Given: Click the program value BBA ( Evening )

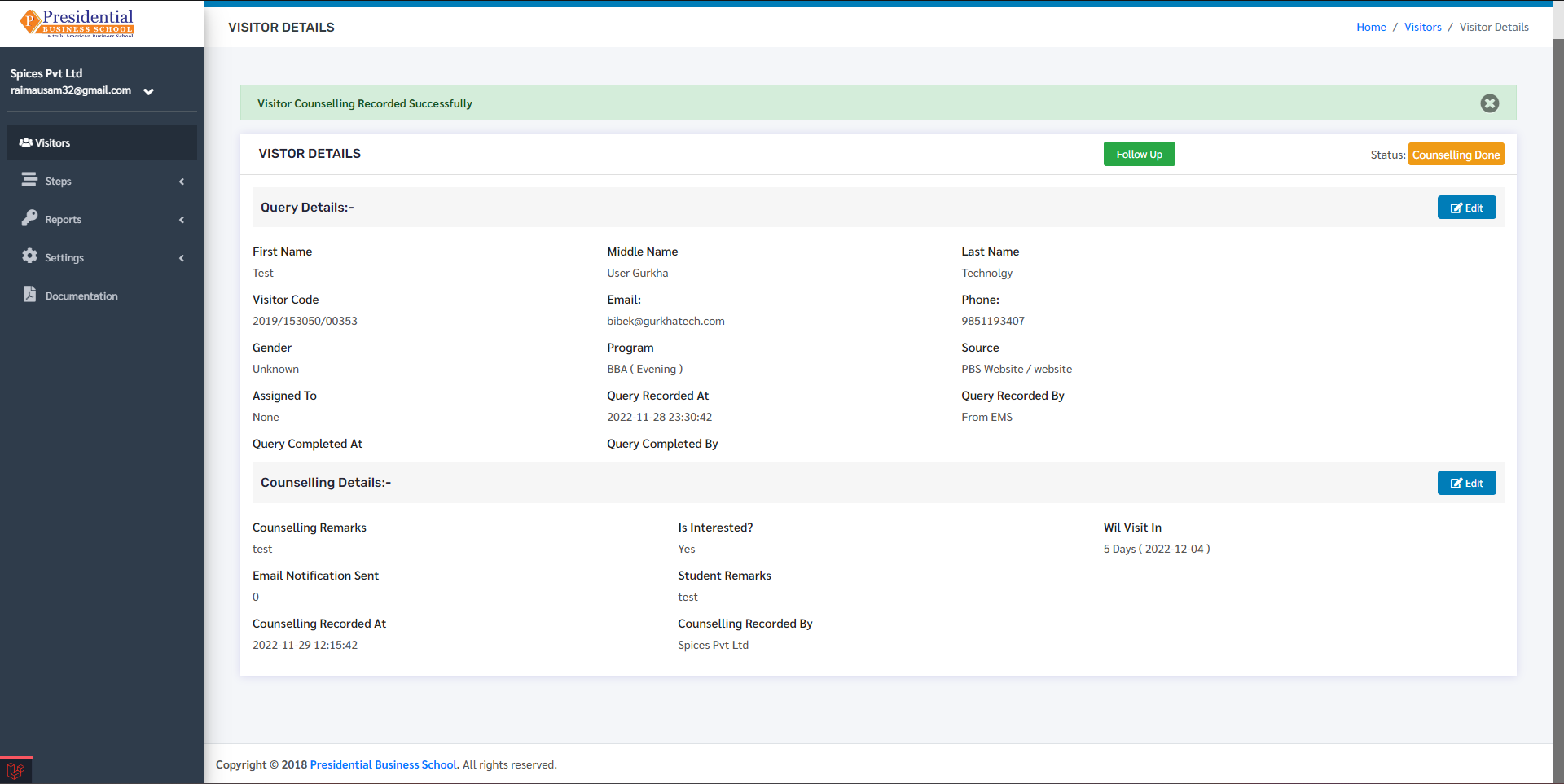Looking at the screenshot, I should [644, 369].
